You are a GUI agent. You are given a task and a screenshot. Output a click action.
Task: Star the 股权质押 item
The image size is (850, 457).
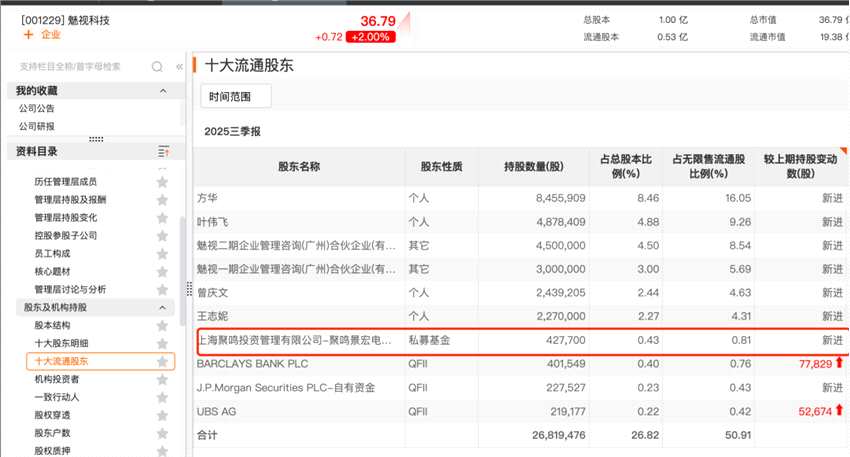click(x=162, y=450)
